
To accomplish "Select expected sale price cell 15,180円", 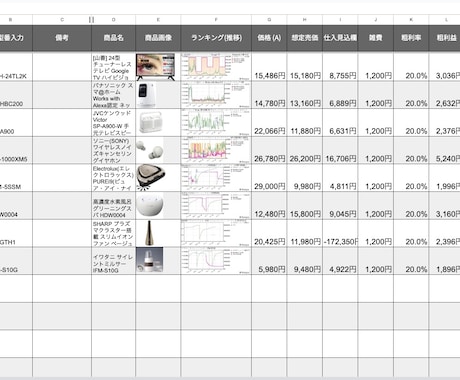I will pyautogui.click(x=305, y=66).
